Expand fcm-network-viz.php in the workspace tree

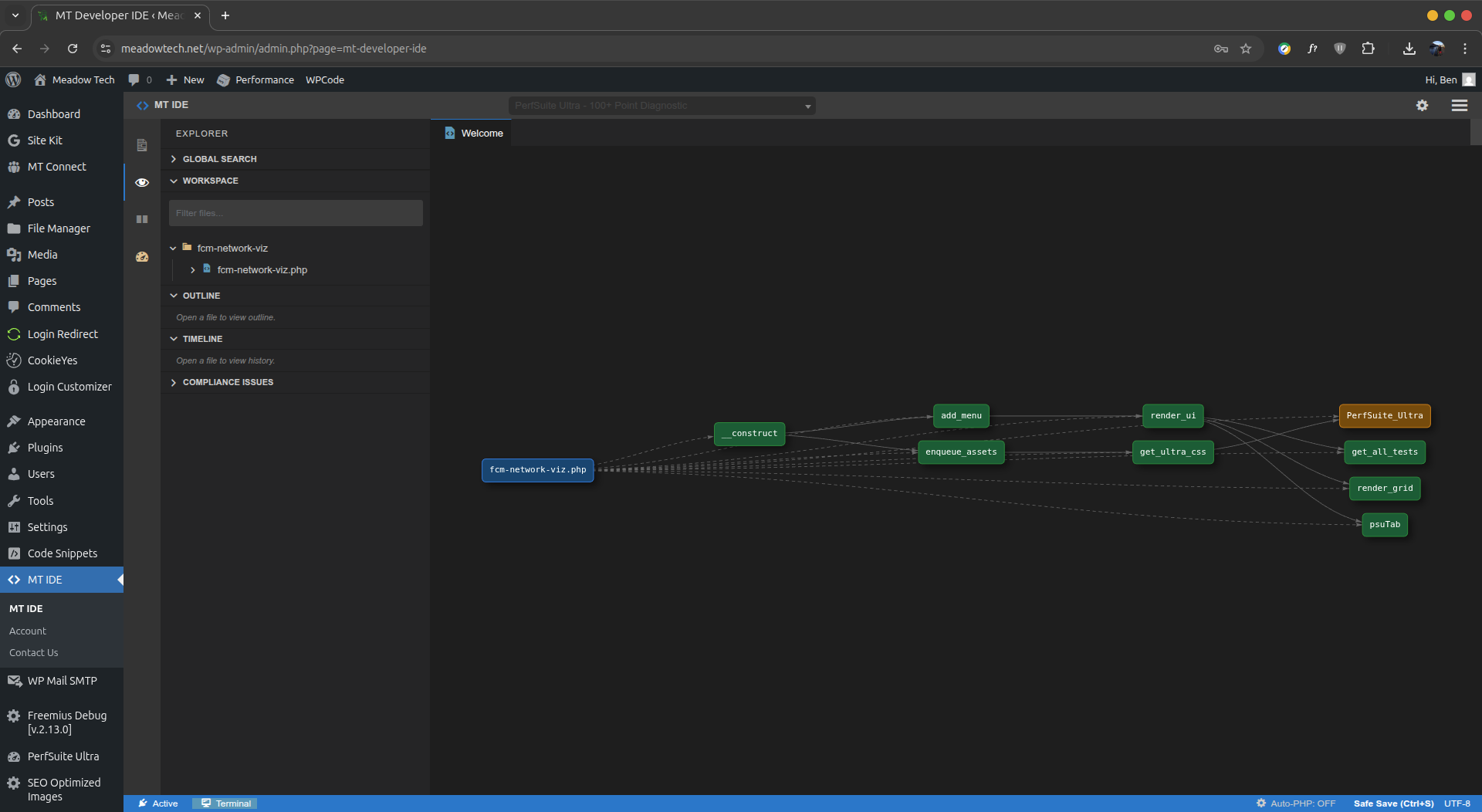193,269
